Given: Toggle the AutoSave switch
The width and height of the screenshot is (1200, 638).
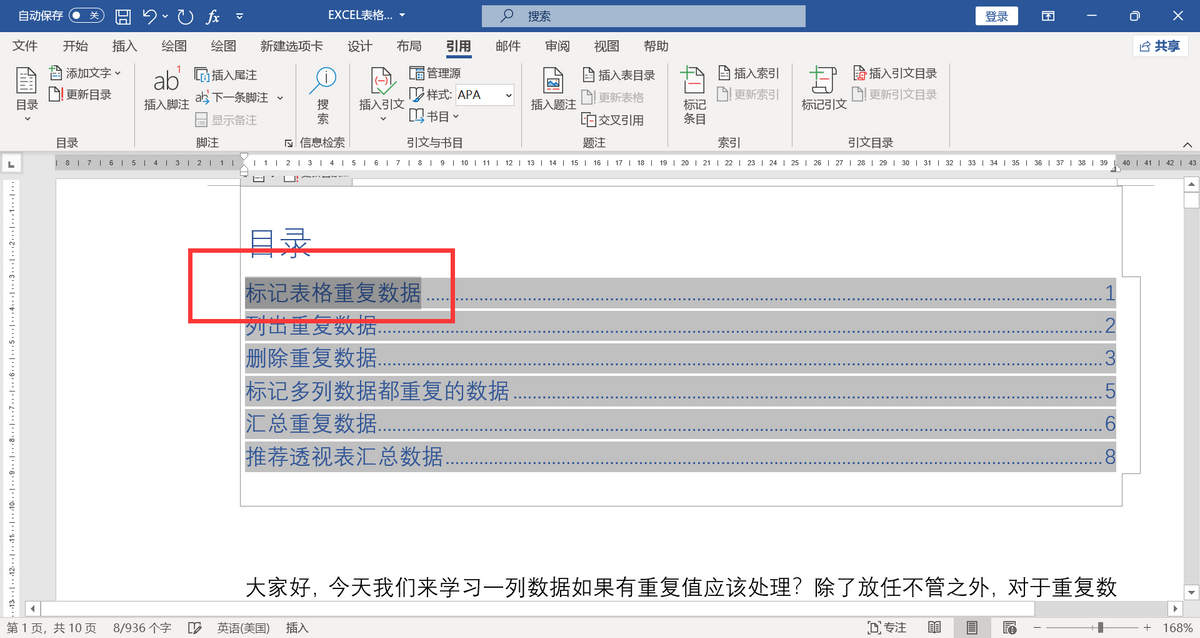Looking at the screenshot, I should tap(86, 16).
